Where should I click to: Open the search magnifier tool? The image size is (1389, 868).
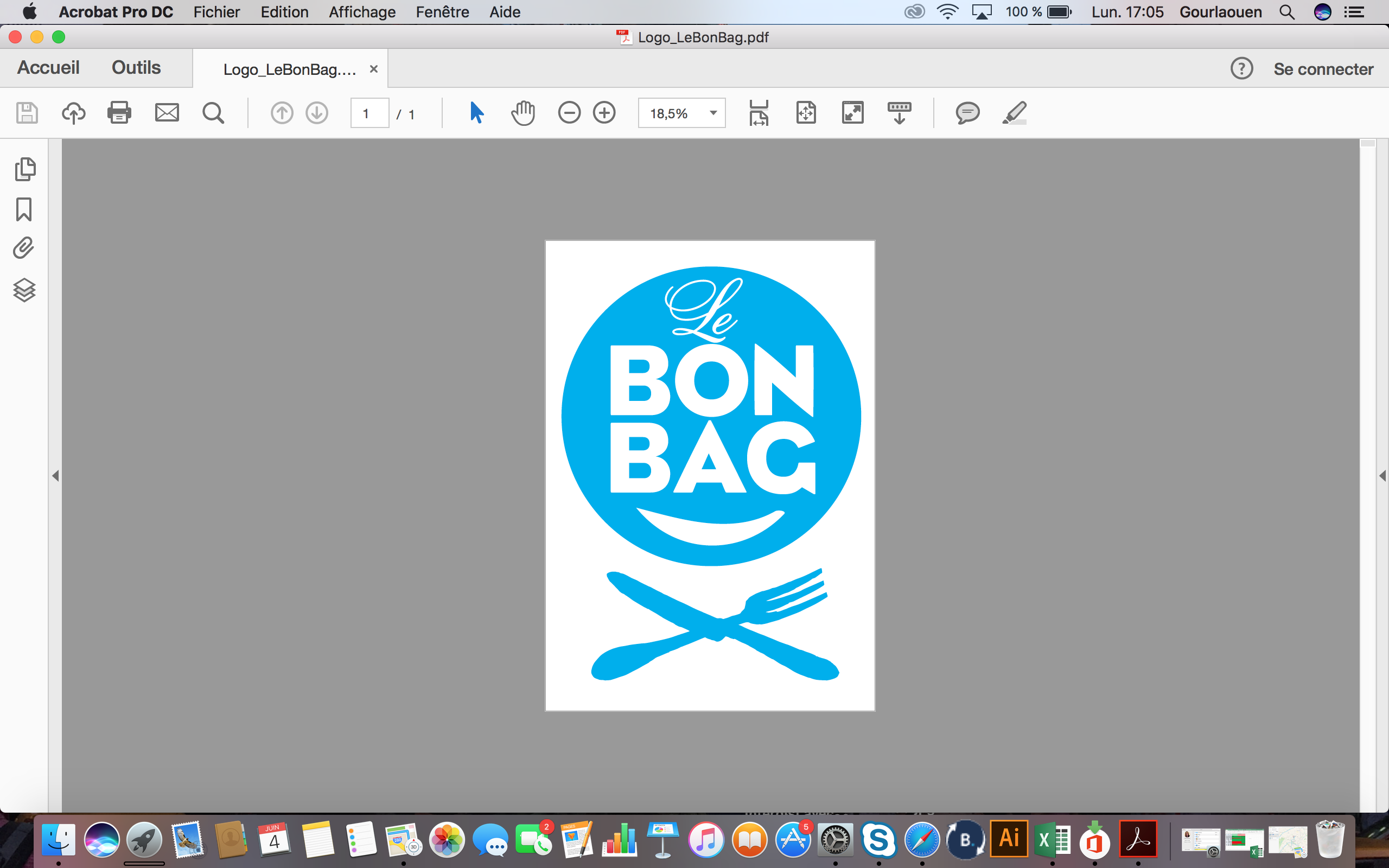pos(213,112)
